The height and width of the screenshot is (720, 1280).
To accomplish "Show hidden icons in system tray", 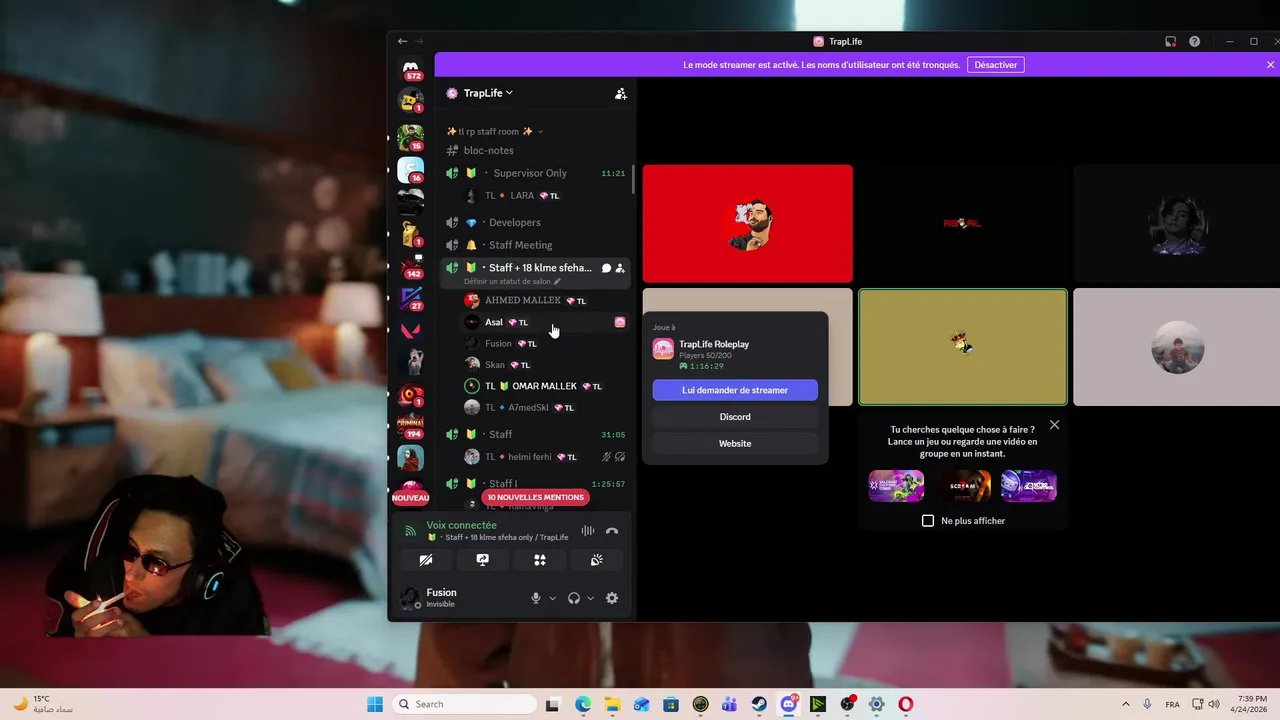I will tap(1126, 704).
